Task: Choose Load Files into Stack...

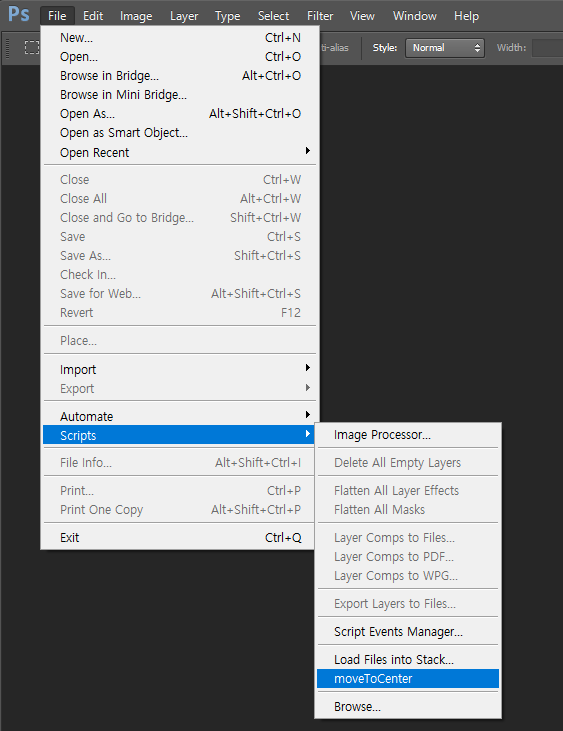Action: click(408, 660)
